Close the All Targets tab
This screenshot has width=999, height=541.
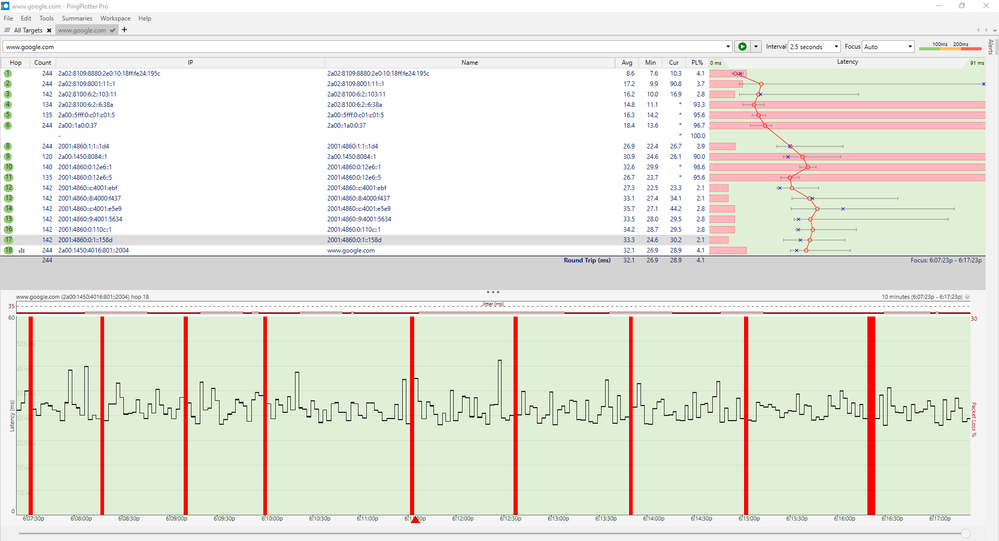tap(47, 30)
